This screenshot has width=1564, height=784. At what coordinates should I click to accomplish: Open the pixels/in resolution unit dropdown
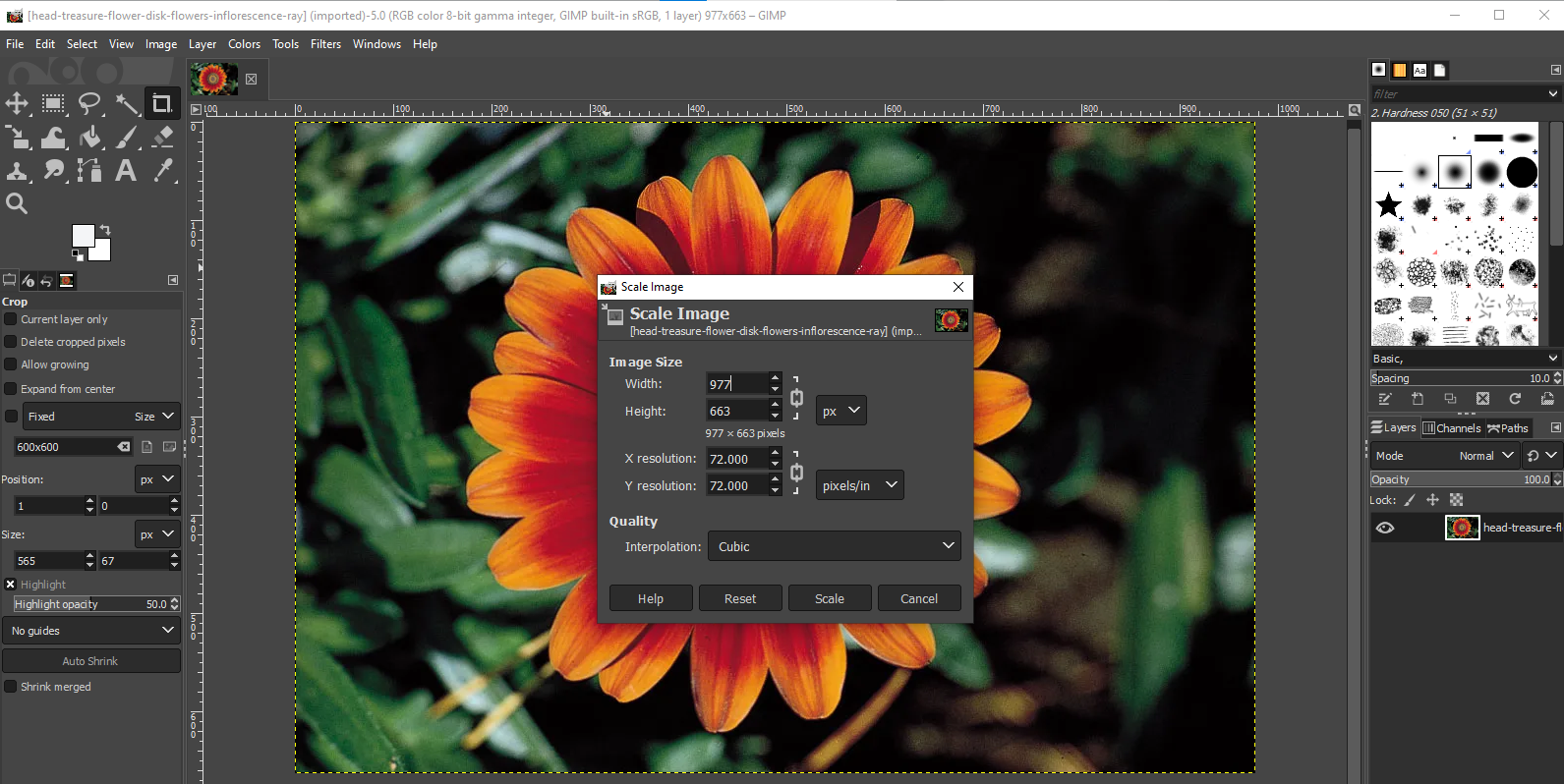point(860,485)
